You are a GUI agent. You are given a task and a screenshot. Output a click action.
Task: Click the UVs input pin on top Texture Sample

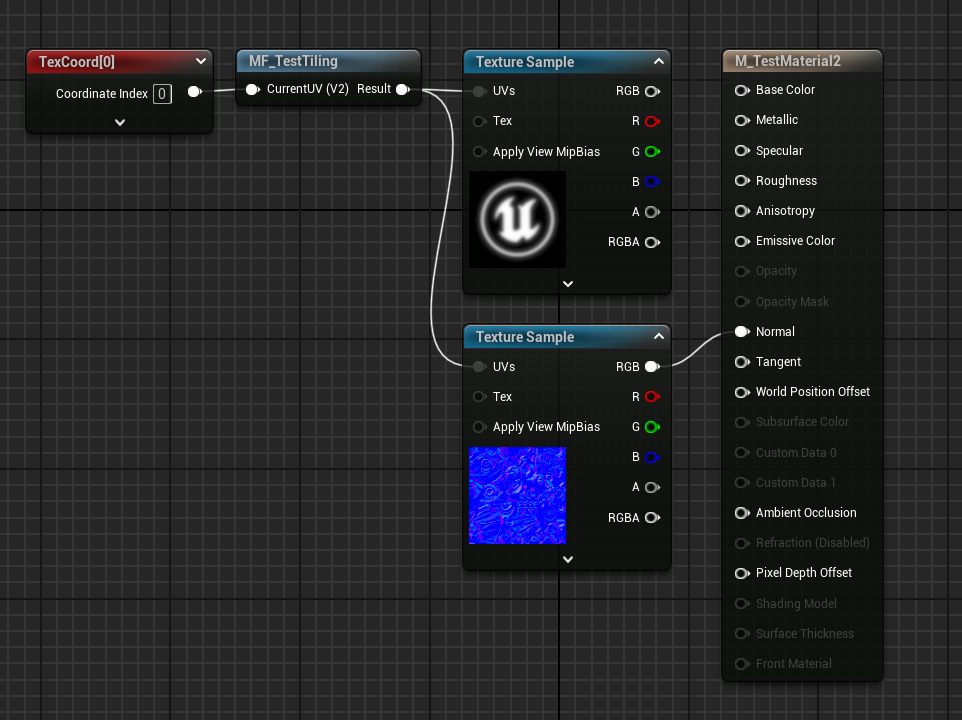481,91
